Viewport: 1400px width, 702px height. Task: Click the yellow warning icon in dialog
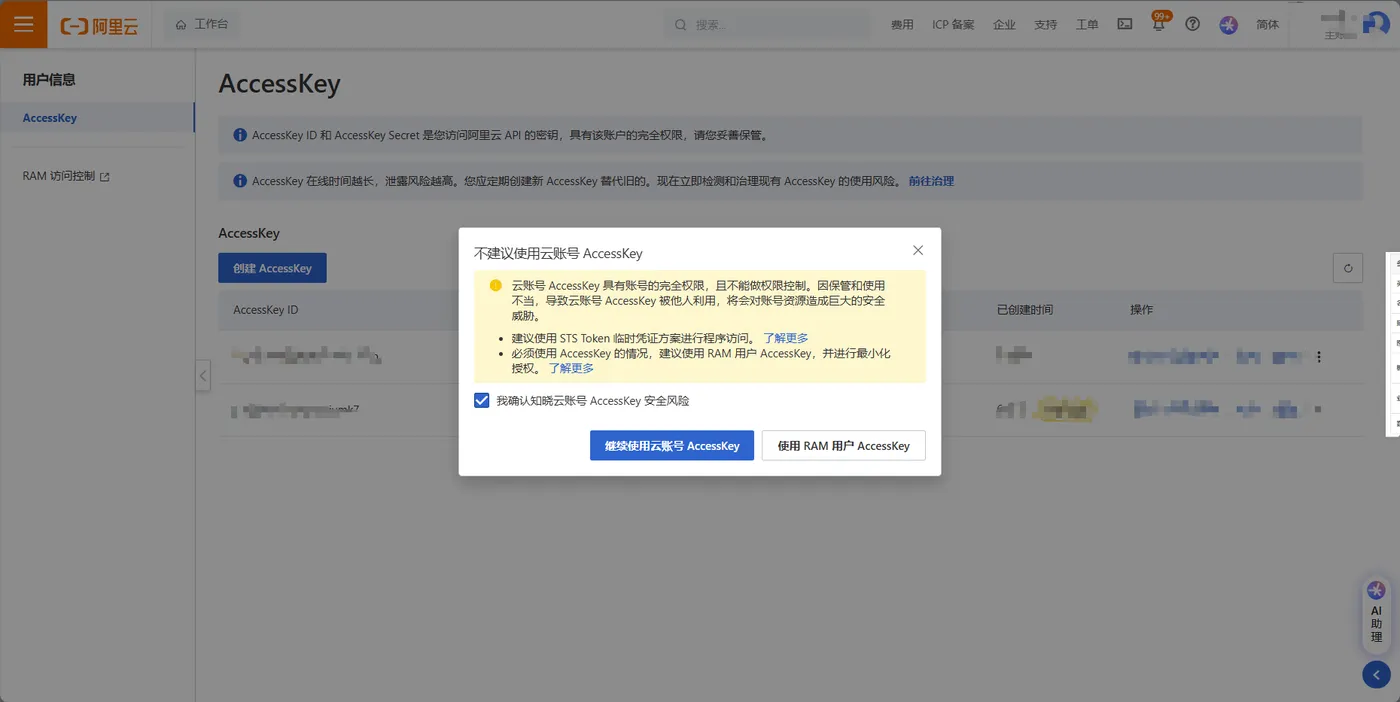pos(495,285)
